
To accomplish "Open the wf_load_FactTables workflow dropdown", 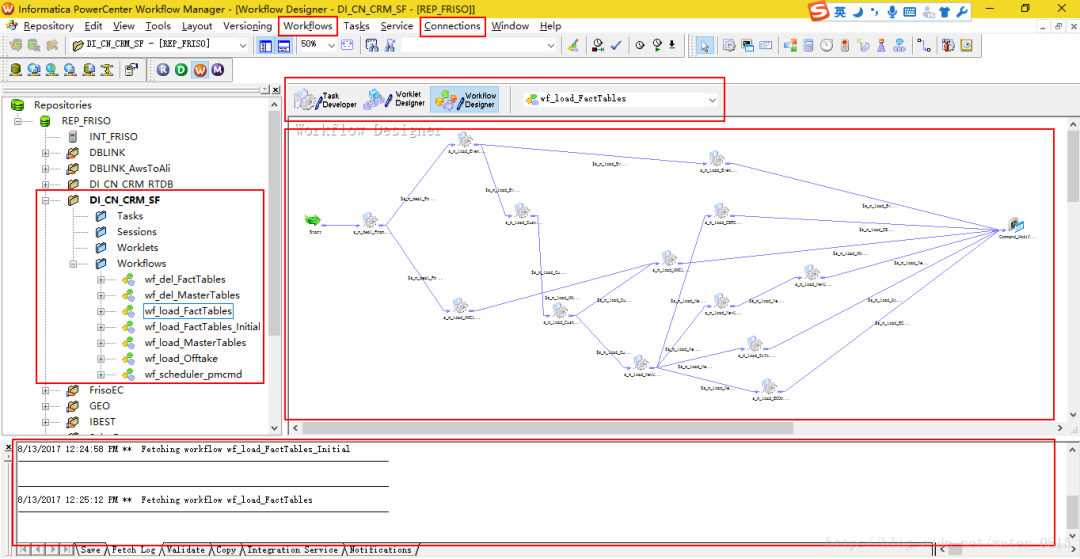I will pos(712,100).
